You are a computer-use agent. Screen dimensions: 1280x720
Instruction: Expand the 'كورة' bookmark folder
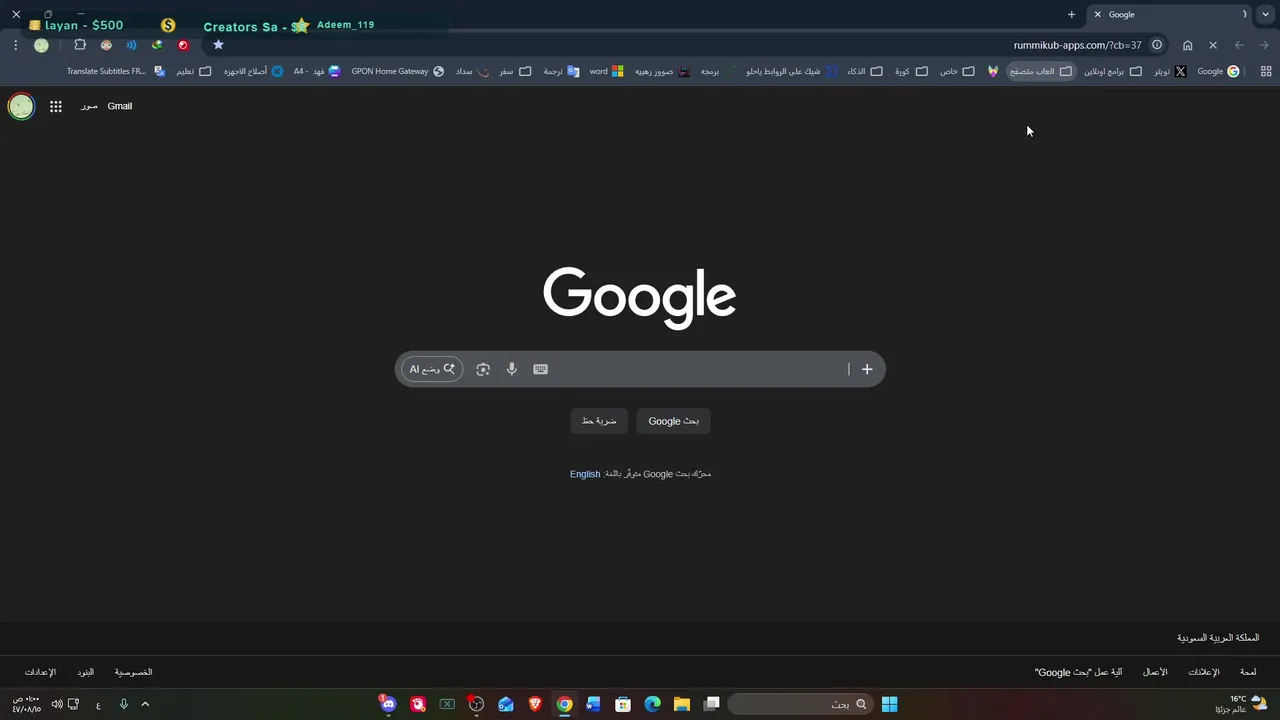click(911, 71)
